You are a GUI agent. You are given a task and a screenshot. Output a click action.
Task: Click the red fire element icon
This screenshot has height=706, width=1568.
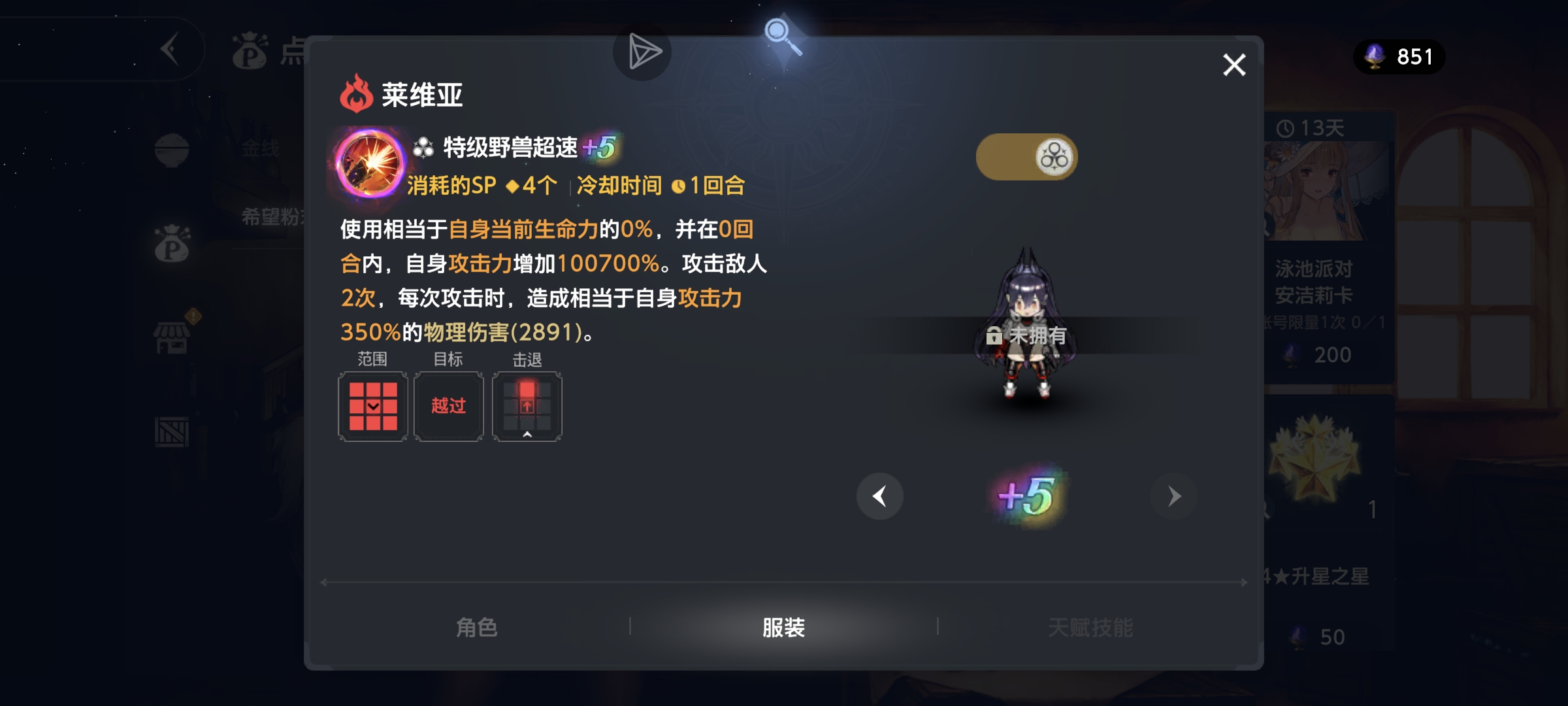356,93
